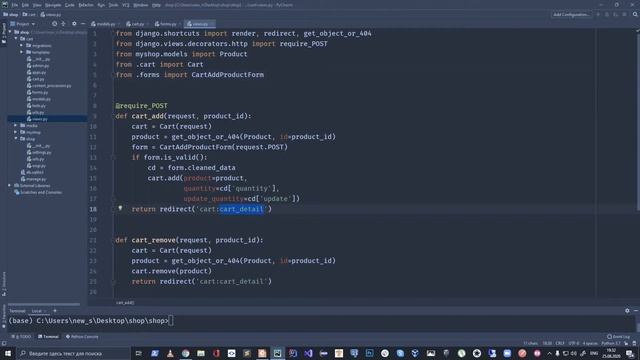Click the Search Everywhere magnifier icon
This screenshot has height=360, width=640.
(635, 14)
